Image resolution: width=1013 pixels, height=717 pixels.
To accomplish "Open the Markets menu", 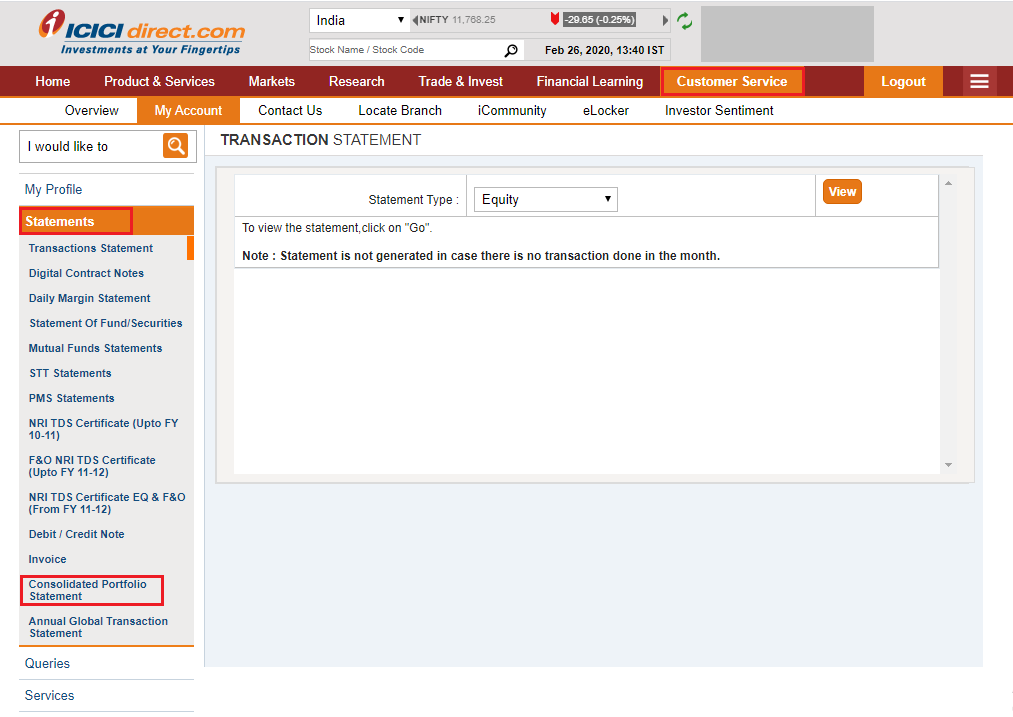I will pos(271,81).
